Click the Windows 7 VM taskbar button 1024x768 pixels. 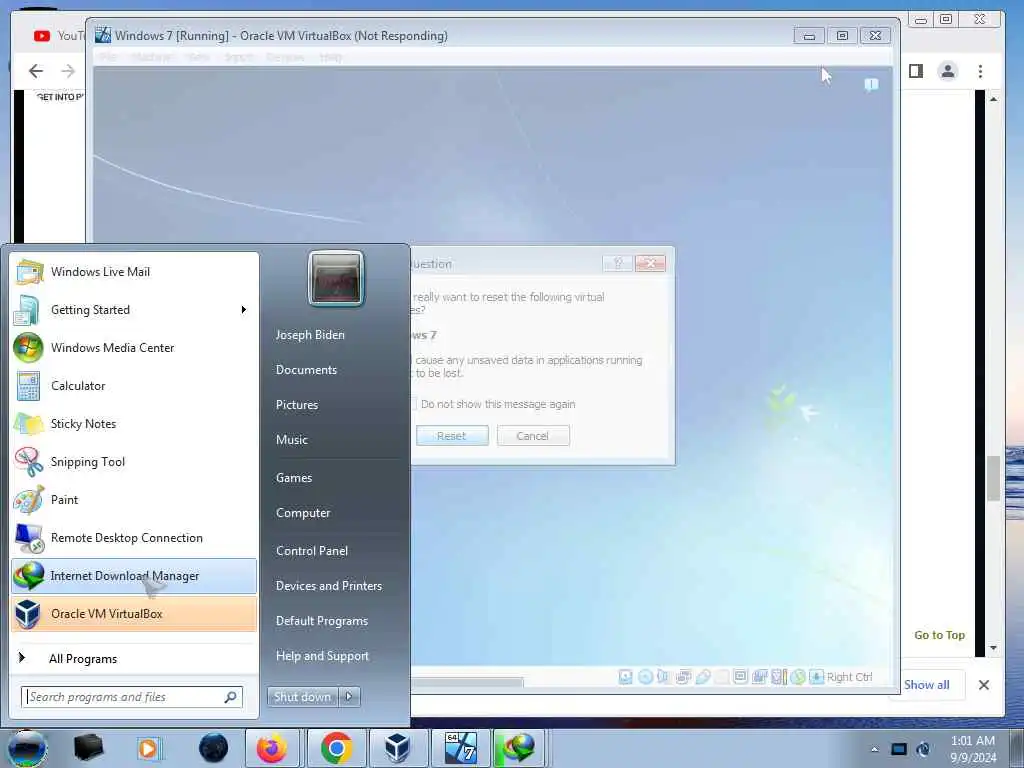460,748
